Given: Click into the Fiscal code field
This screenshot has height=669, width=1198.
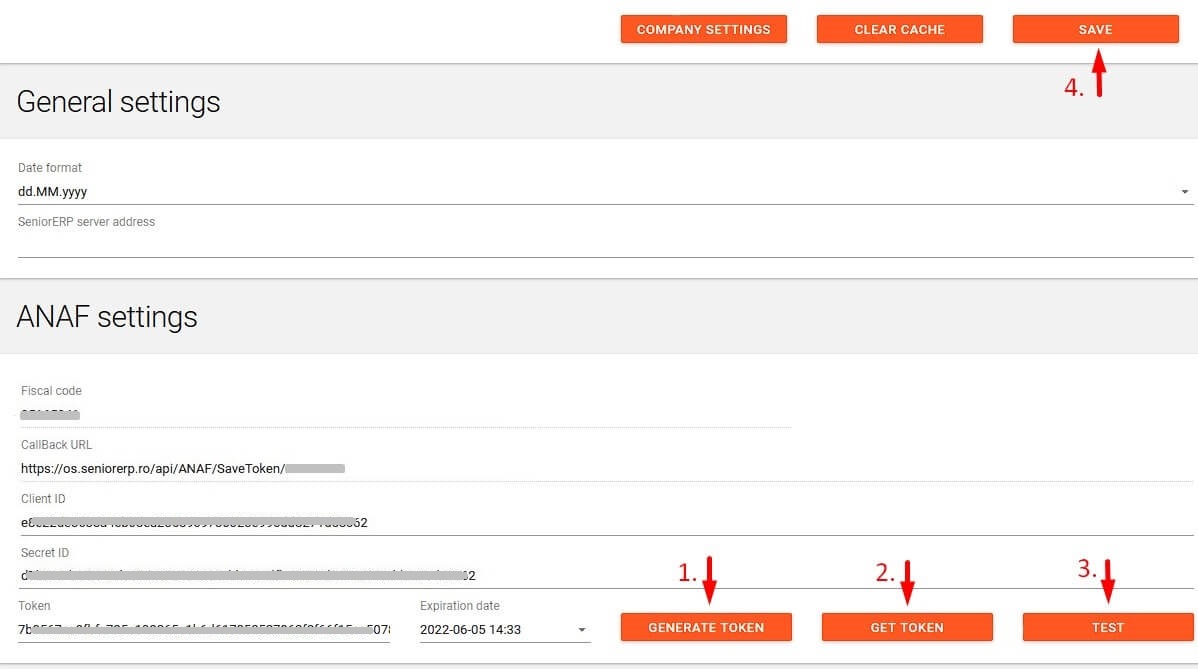Looking at the screenshot, I should click(406, 415).
